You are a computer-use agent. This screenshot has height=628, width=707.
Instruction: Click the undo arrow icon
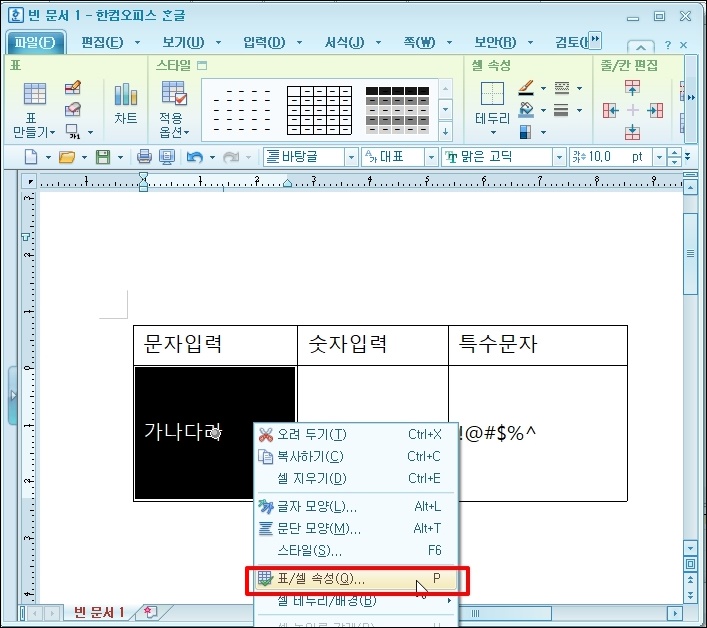pyautogui.click(x=195, y=157)
